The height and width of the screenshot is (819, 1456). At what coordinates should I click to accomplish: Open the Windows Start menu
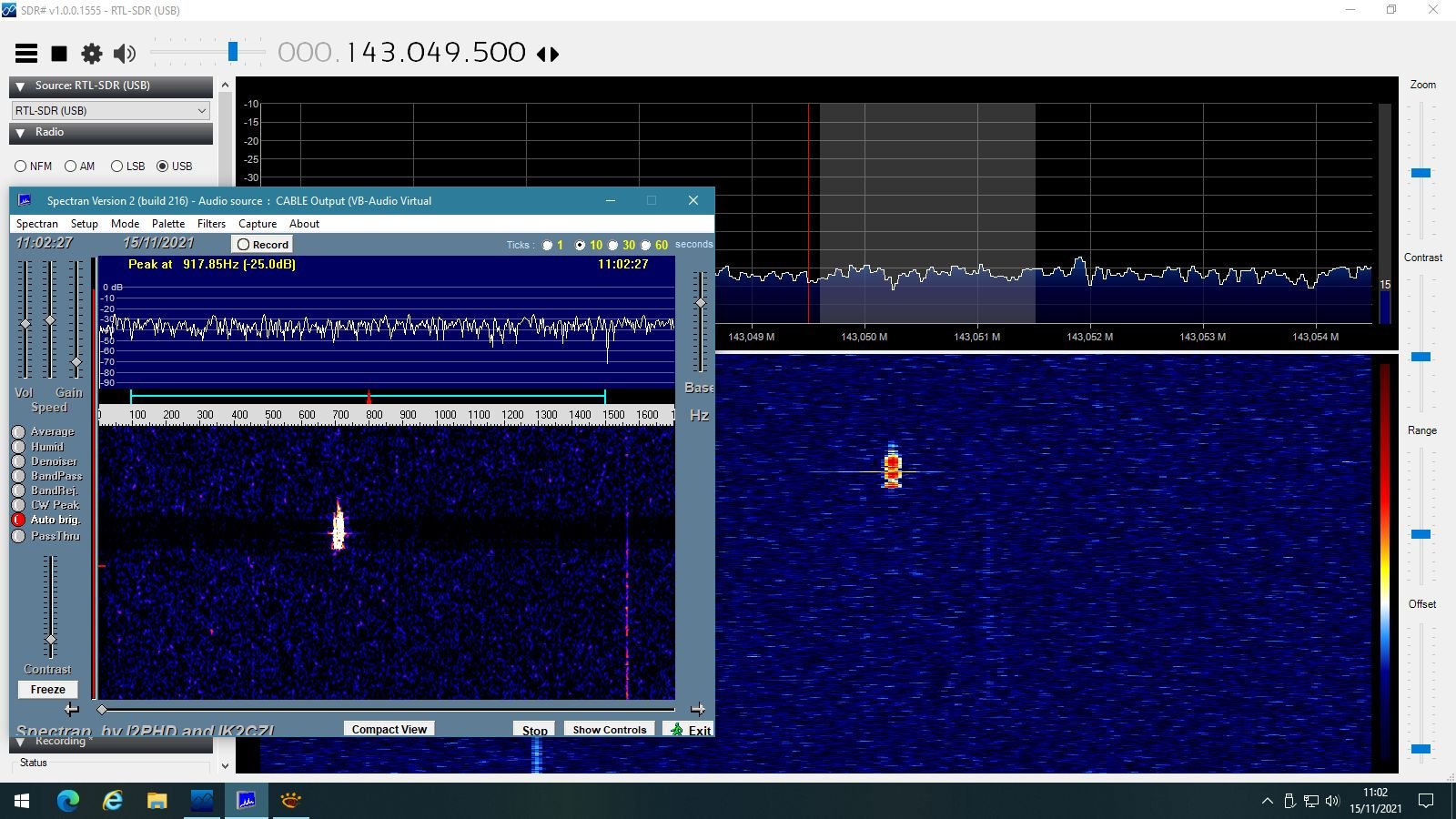coord(22,801)
